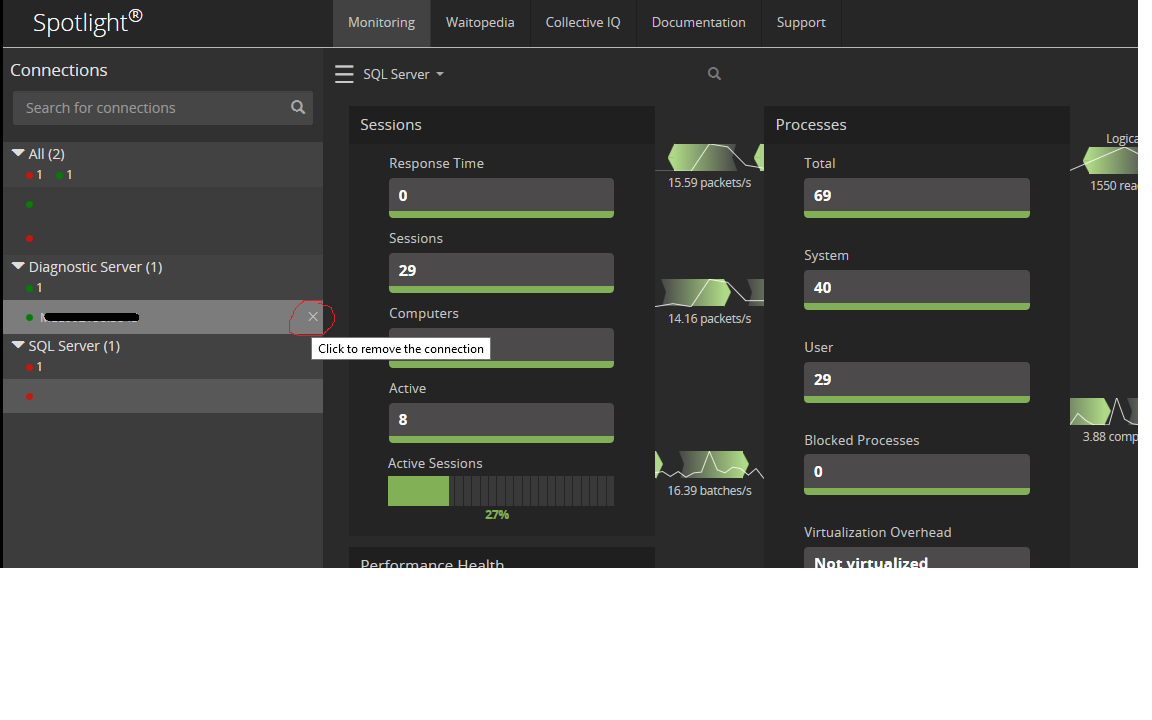The width and height of the screenshot is (1152, 720).
Task: Collapse the All (2) connections group
Action: [x=18, y=153]
